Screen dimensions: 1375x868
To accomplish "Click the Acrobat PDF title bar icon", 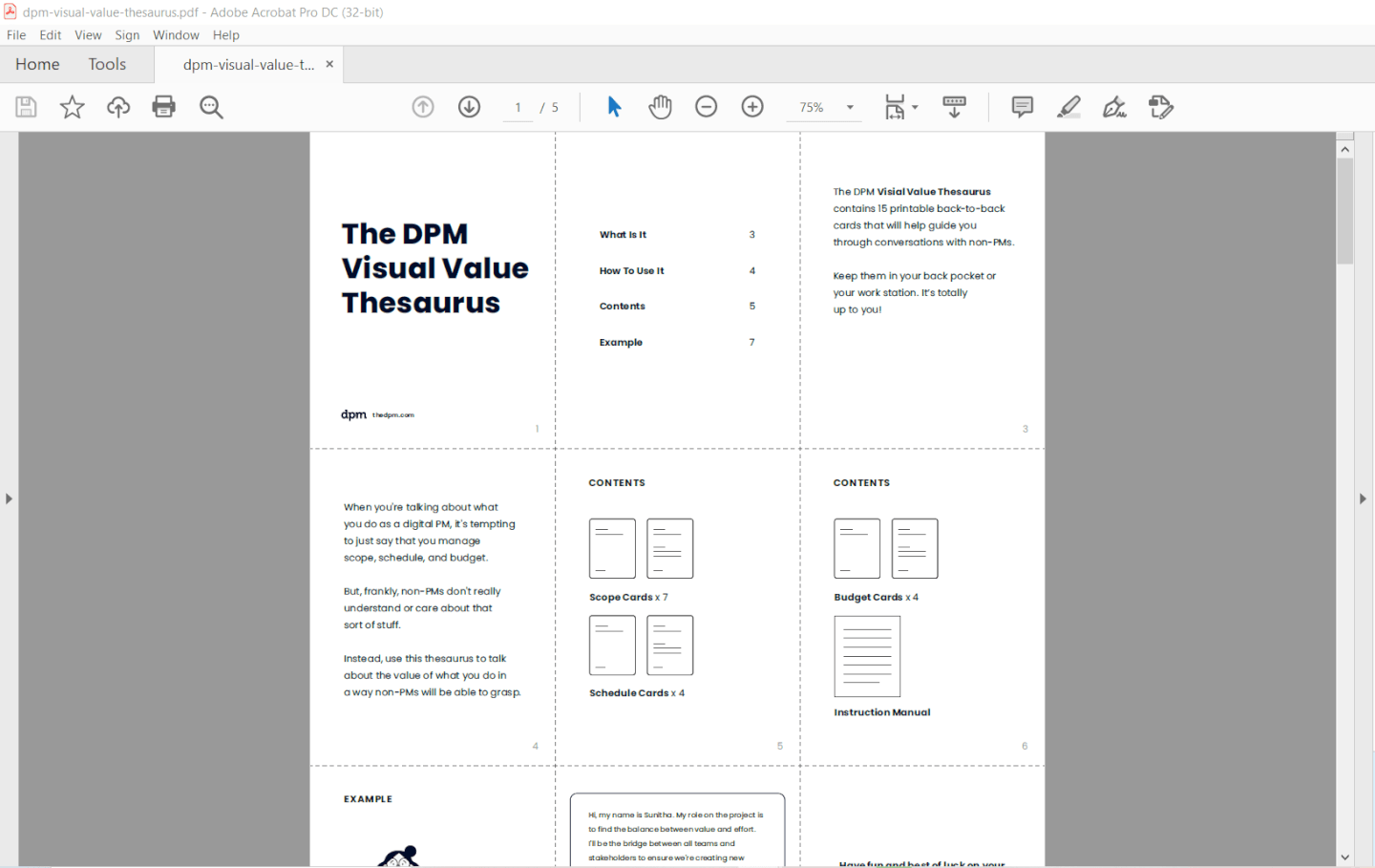I will pyautogui.click(x=10, y=11).
